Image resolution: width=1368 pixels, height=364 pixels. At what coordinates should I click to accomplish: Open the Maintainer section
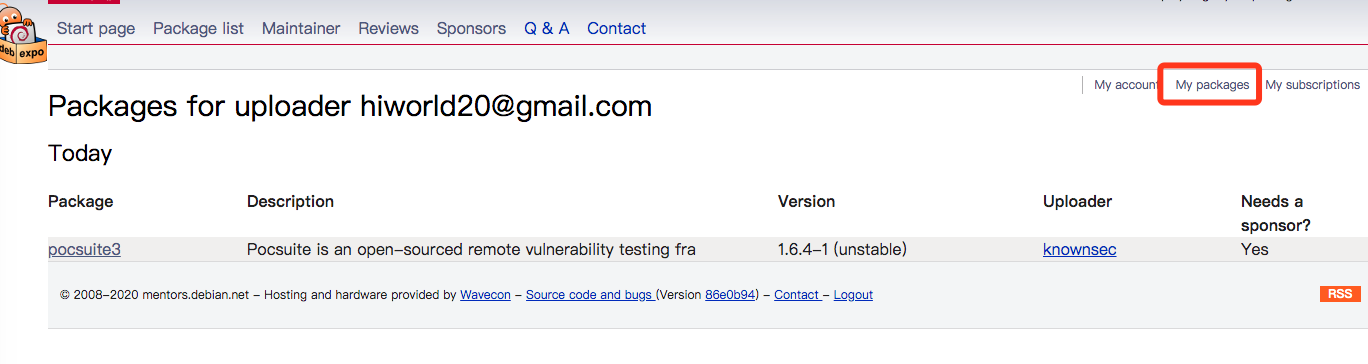click(301, 28)
